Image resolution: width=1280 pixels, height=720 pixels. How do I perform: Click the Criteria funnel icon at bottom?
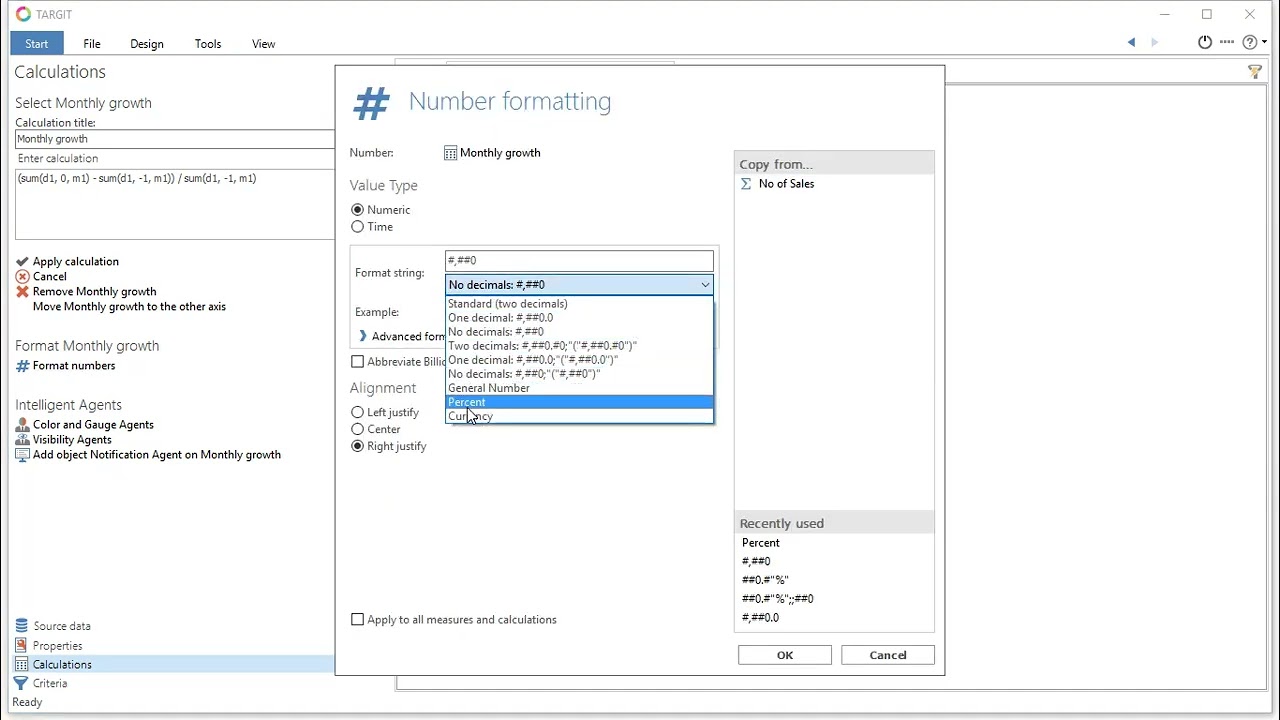click(x=21, y=684)
